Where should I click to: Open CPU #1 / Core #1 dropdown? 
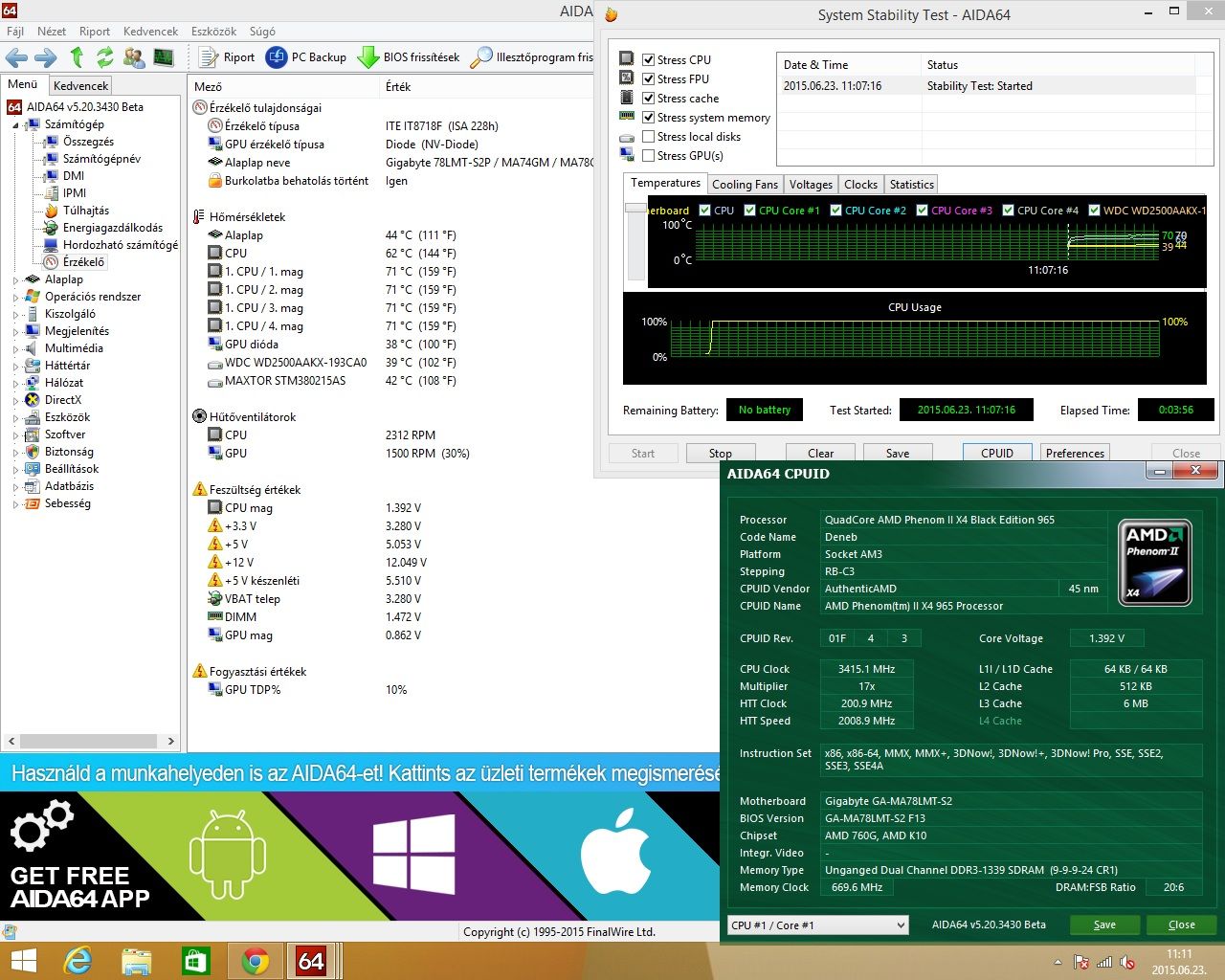point(817,924)
